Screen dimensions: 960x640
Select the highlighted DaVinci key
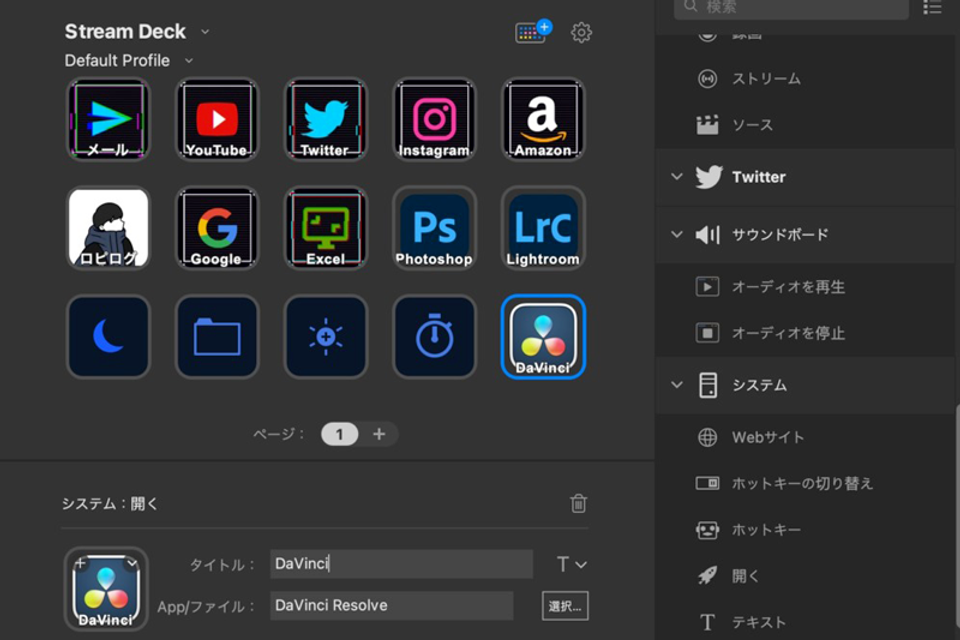pyautogui.click(x=543, y=337)
